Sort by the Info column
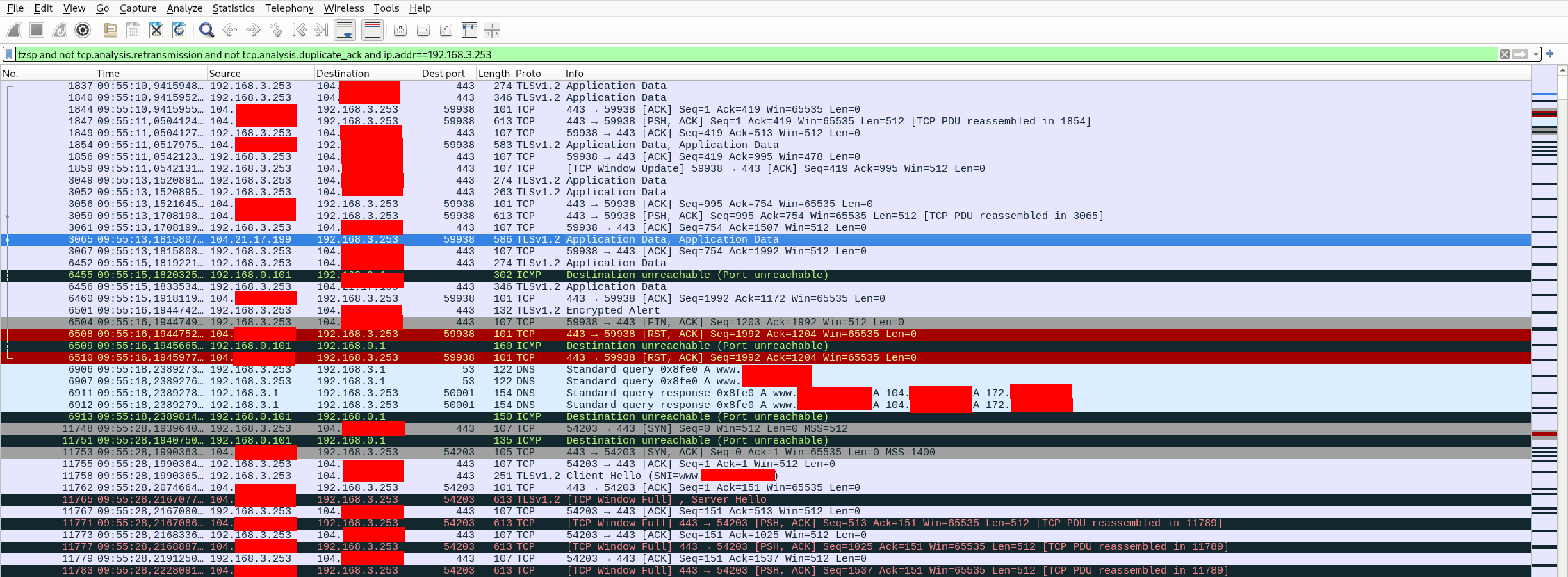Image resolution: width=1568 pixels, height=577 pixels. pyautogui.click(x=1047, y=73)
